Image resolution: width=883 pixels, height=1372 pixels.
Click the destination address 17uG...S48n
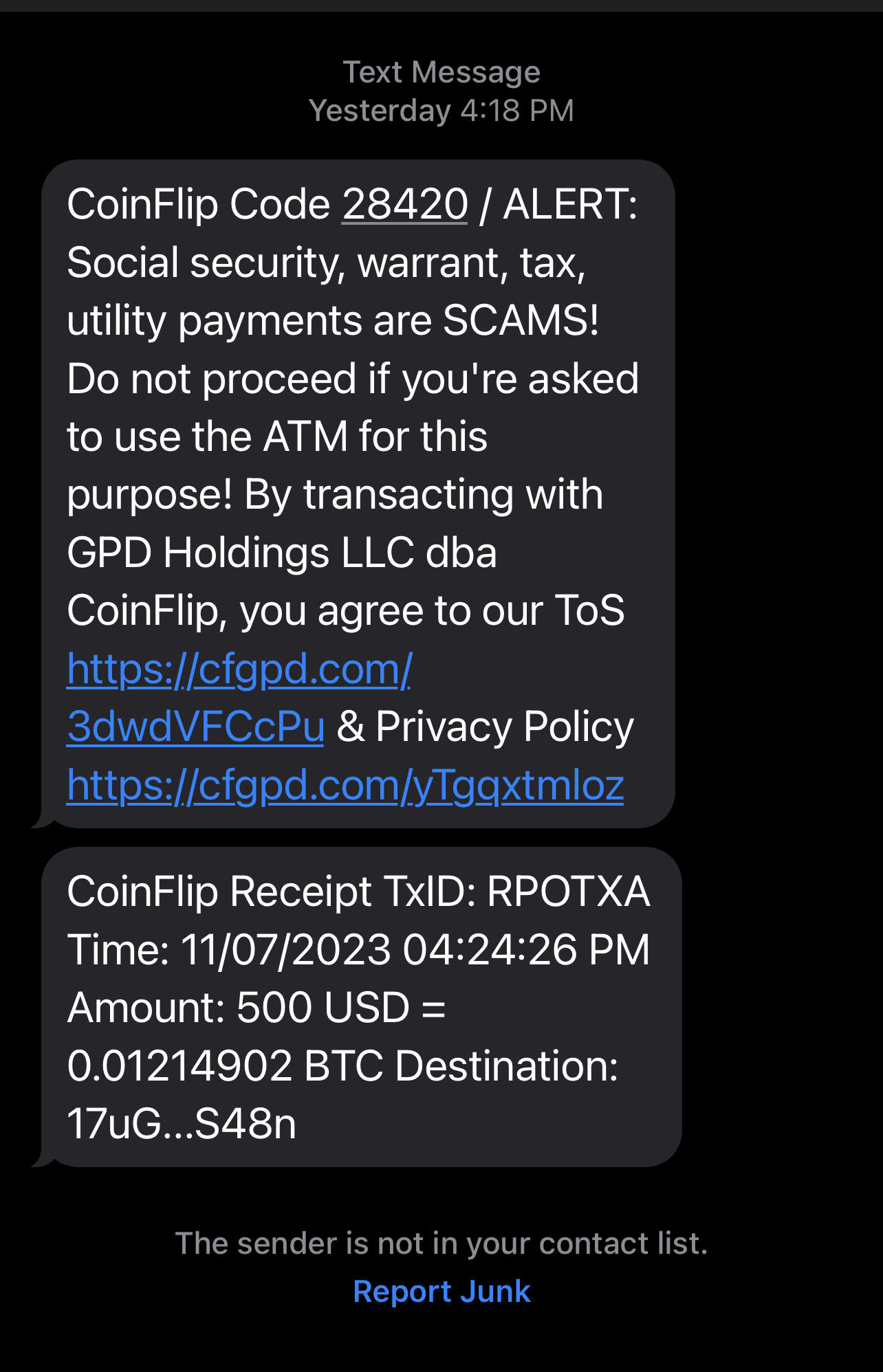(x=182, y=1124)
